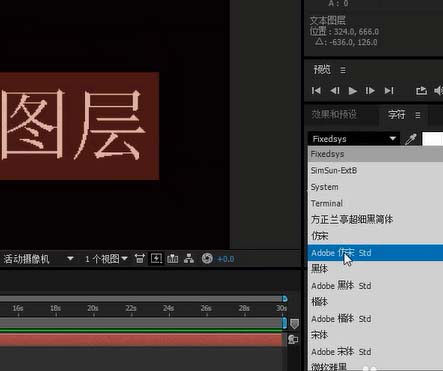This screenshot has width=443, height=371.
Task: Select Adobe 楷体 Std font
Action: click(x=375, y=319)
